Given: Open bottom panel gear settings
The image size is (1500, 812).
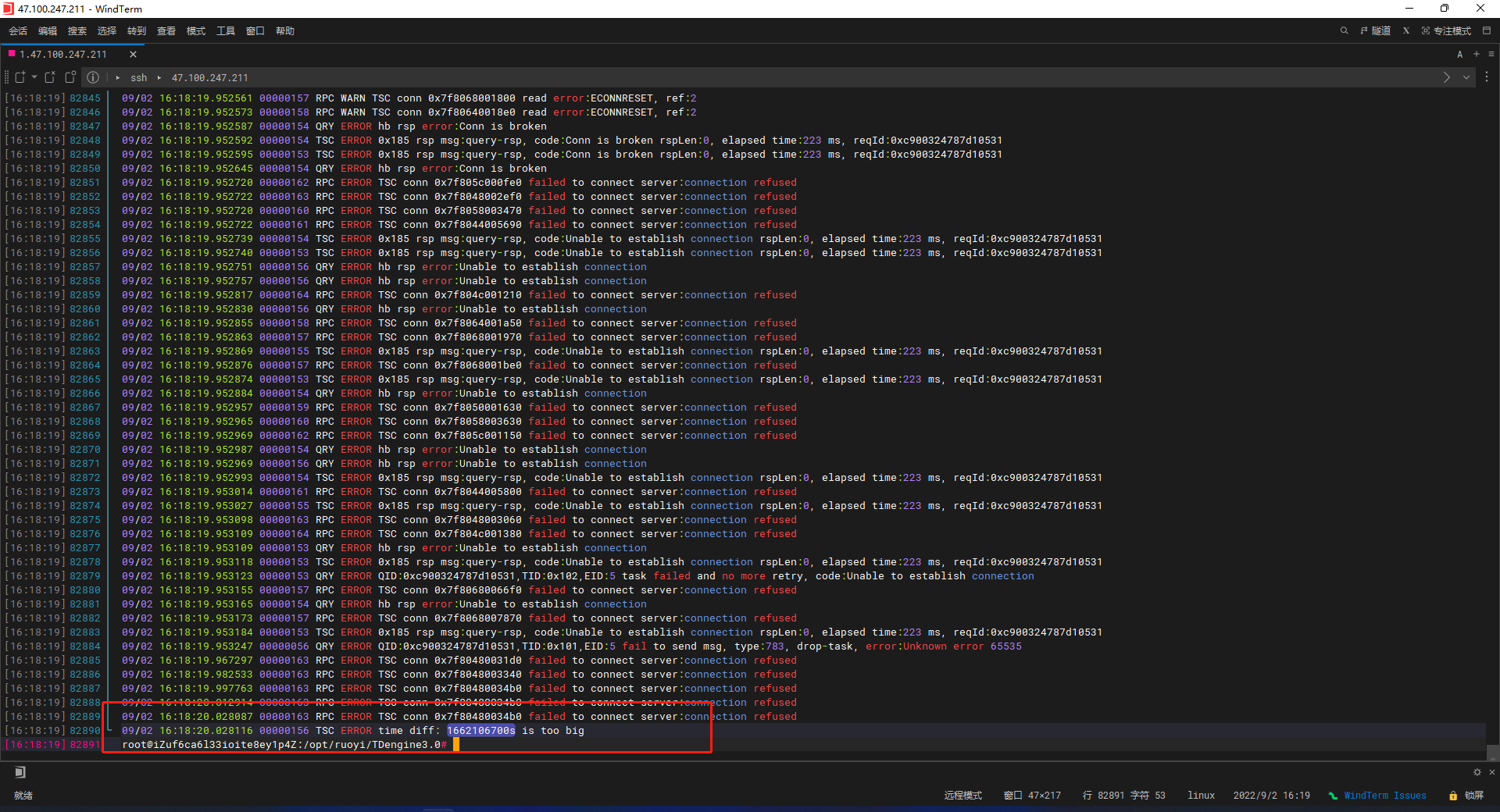Looking at the screenshot, I should (x=1477, y=772).
